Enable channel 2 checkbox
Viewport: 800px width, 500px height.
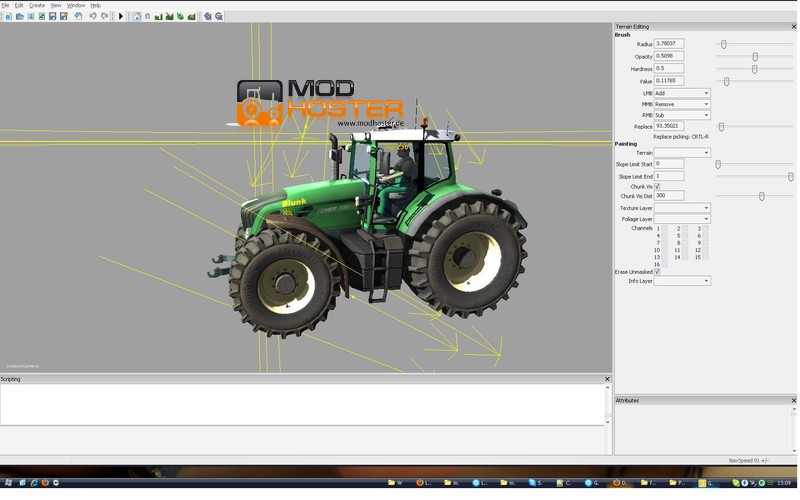pos(685,229)
